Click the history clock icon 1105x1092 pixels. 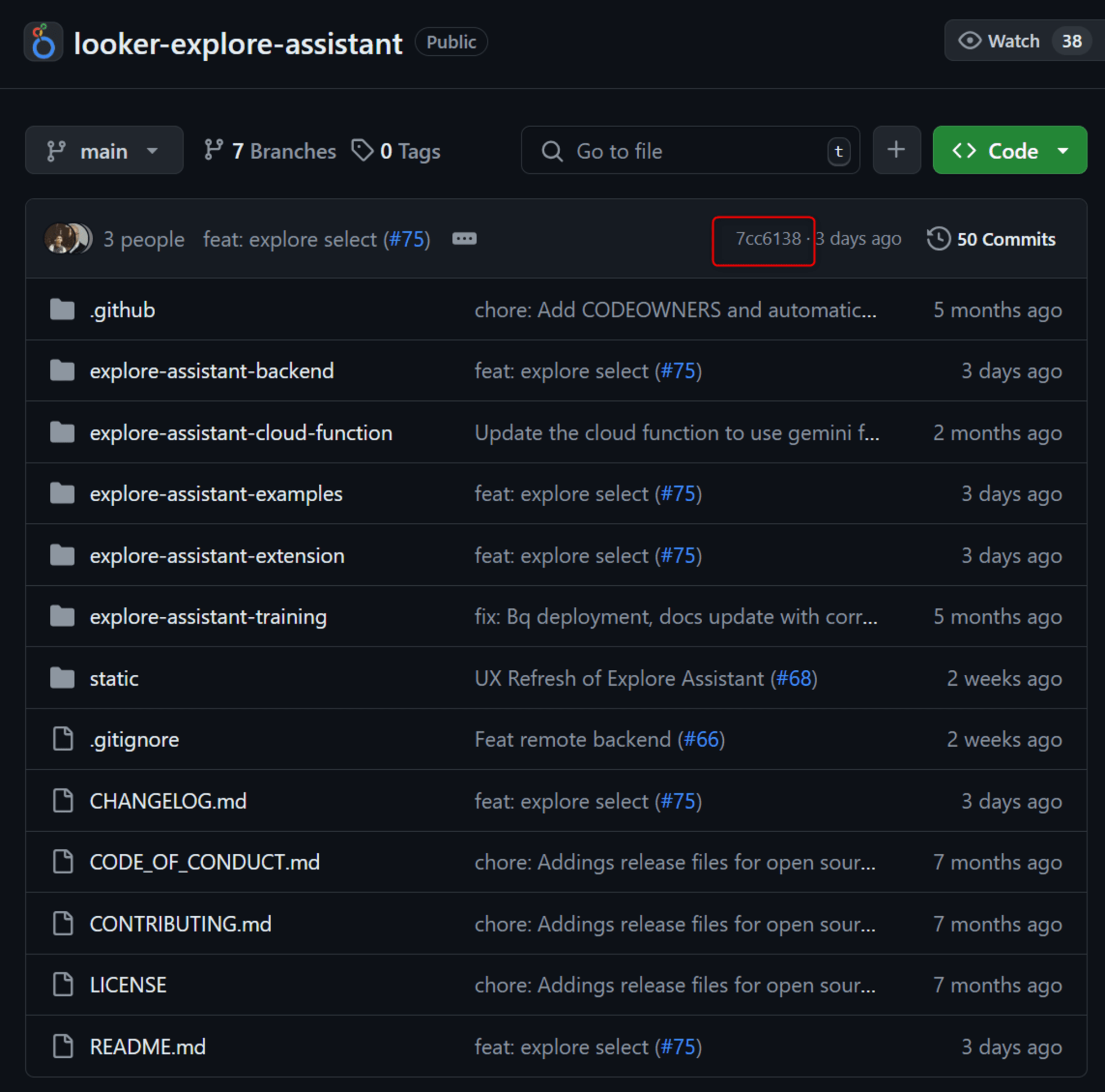pyautogui.click(x=939, y=239)
